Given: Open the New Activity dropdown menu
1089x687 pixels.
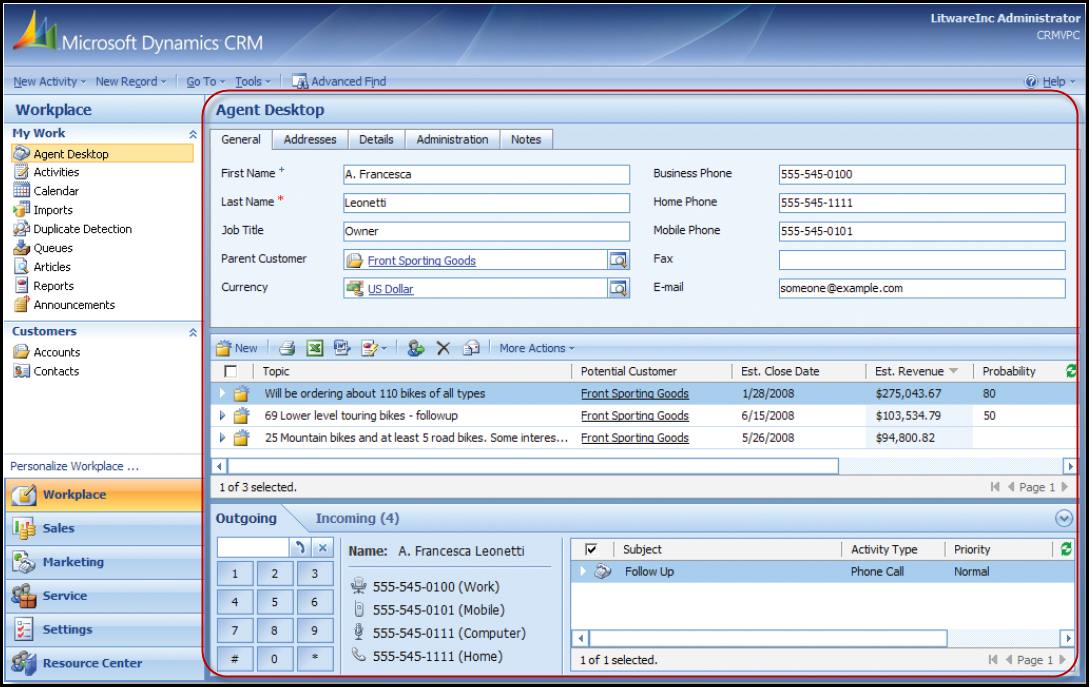Looking at the screenshot, I should [49, 81].
